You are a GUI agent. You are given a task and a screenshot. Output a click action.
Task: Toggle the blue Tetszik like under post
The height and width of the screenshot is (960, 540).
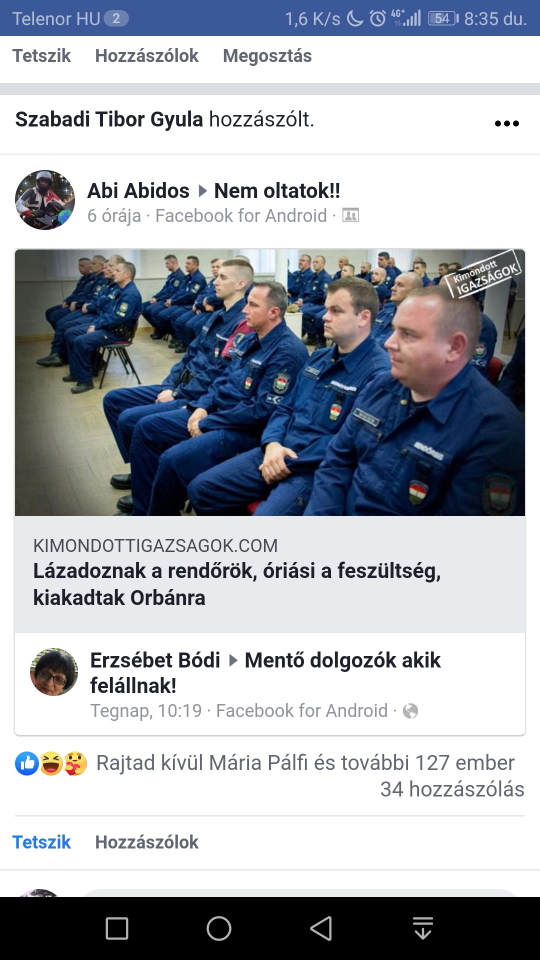(42, 842)
